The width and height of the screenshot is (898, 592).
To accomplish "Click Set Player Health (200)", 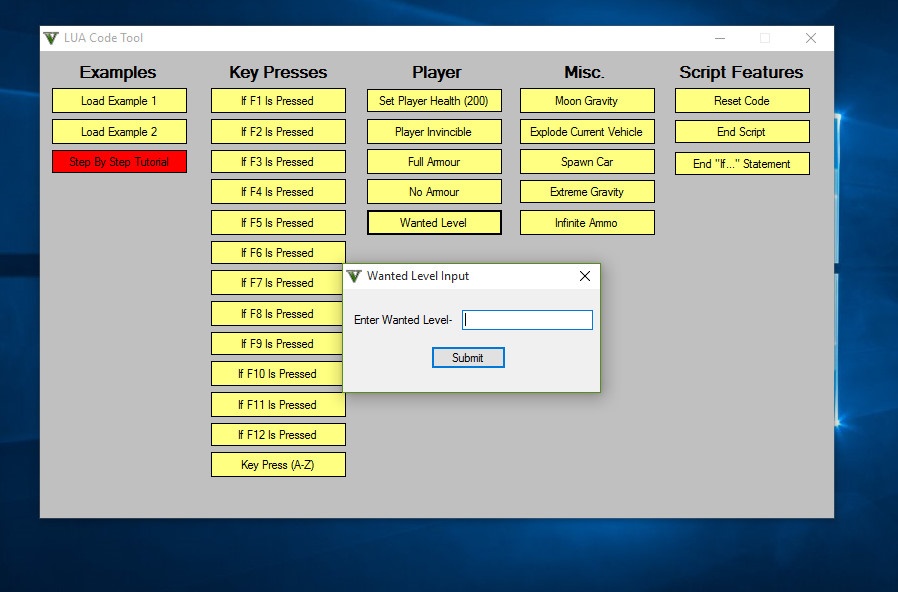I will 434,101.
